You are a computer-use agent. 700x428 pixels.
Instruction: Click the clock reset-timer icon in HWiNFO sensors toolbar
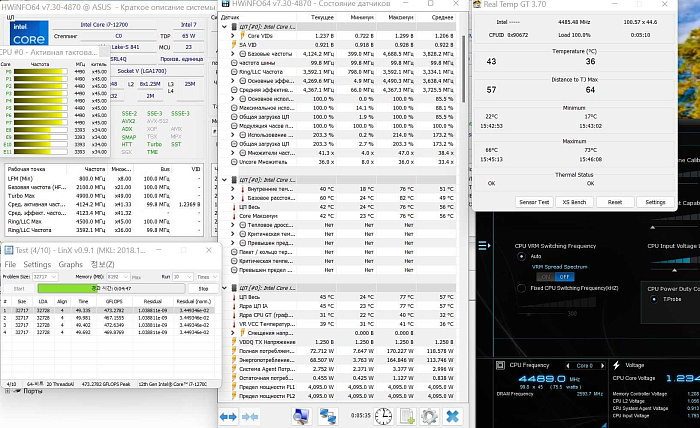[x=383, y=417]
